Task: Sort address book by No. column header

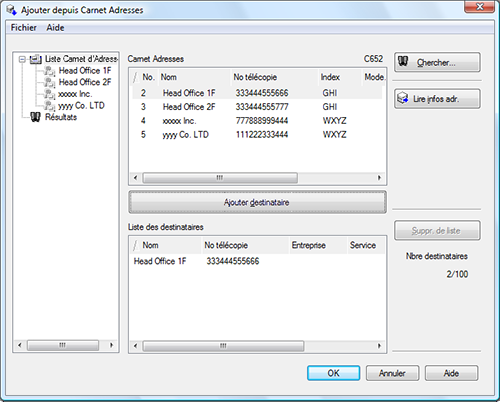Action: coord(145,77)
